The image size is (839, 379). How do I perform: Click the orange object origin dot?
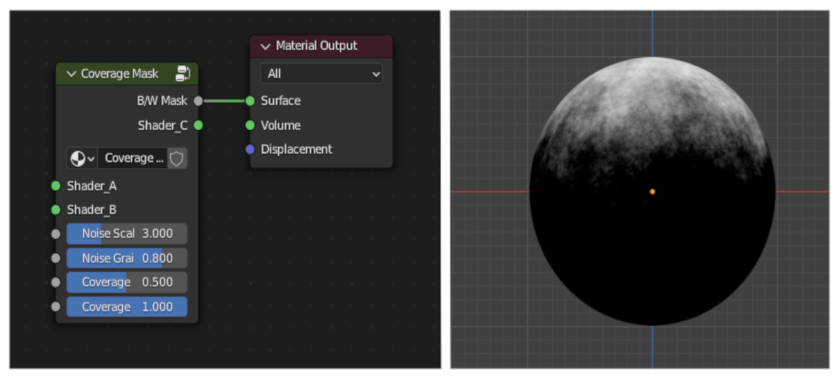(652, 192)
